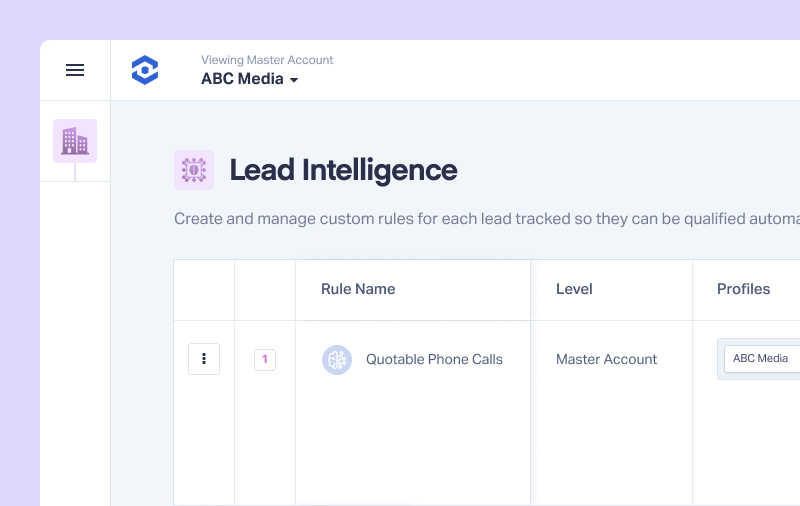Click the Viewing Master Account label

click(267, 60)
